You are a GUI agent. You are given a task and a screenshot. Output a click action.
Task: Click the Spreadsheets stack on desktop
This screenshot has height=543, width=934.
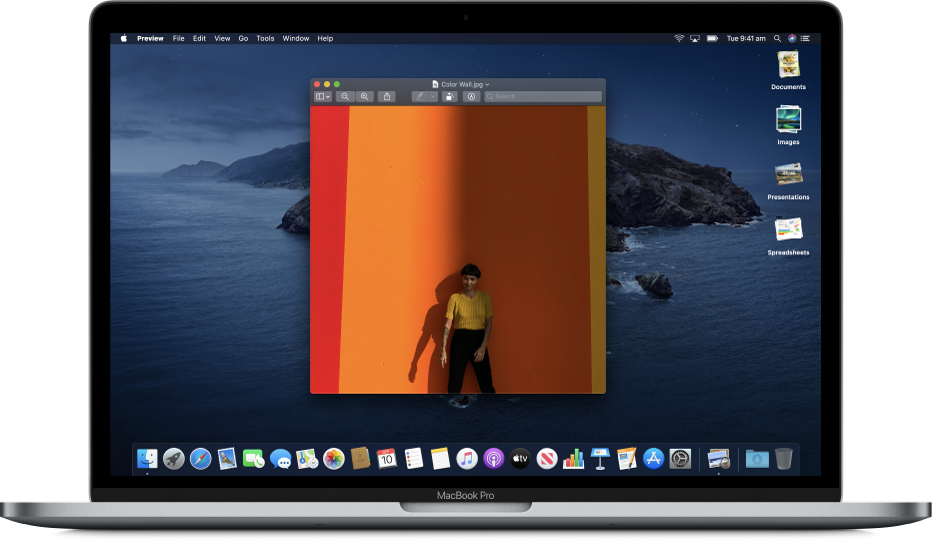tap(788, 230)
